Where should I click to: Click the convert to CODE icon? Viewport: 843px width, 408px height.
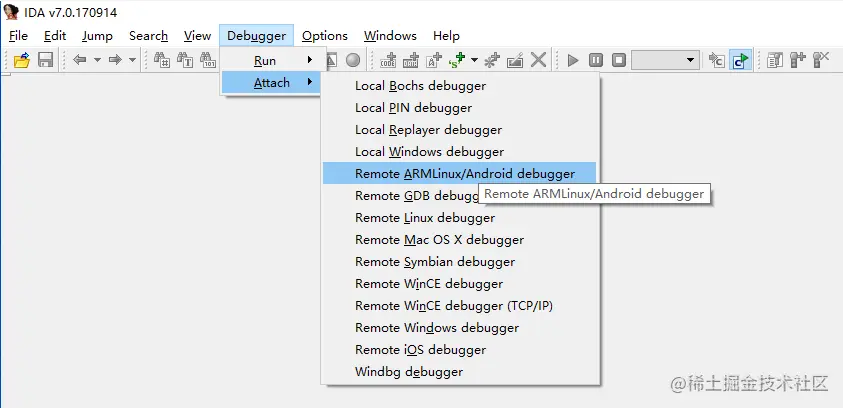(388, 60)
